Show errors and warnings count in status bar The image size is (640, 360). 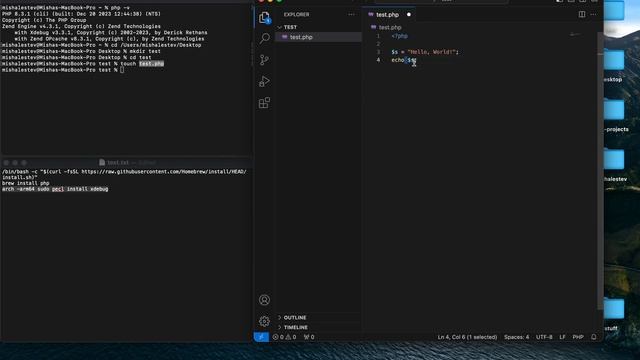point(284,337)
